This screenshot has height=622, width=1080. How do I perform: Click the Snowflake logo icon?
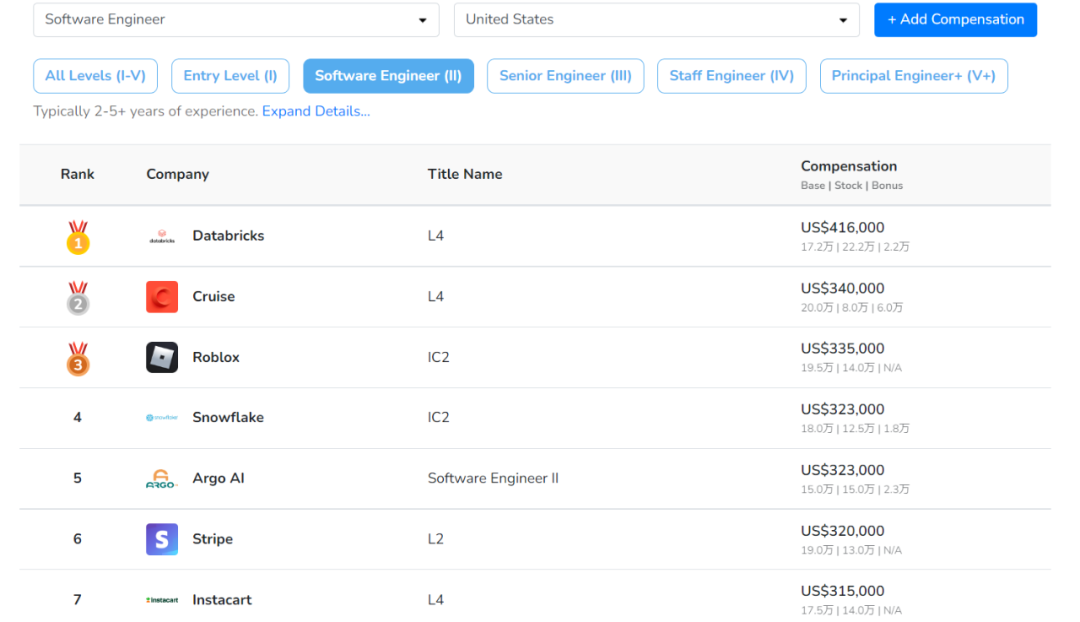[x=161, y=418]
